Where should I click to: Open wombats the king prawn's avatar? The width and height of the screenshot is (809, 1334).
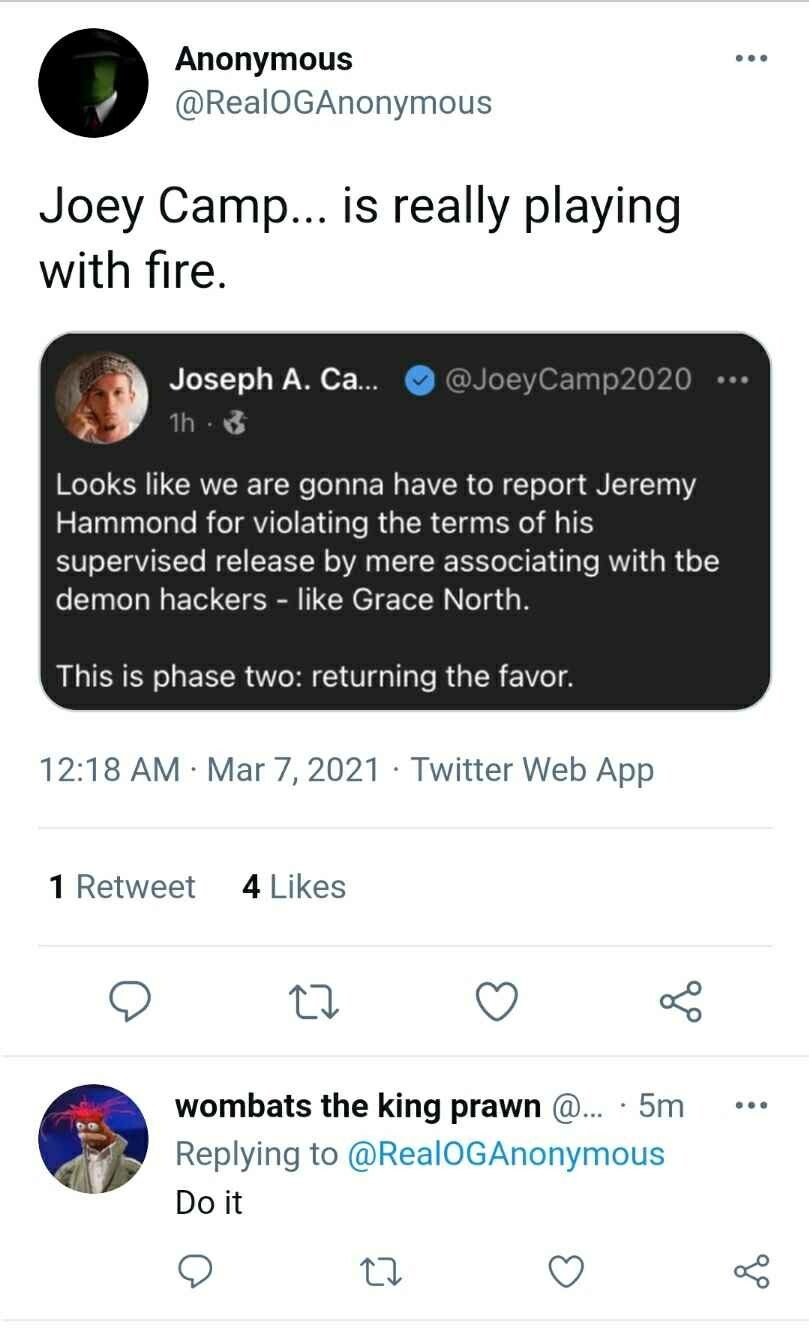click(93, 1138)
